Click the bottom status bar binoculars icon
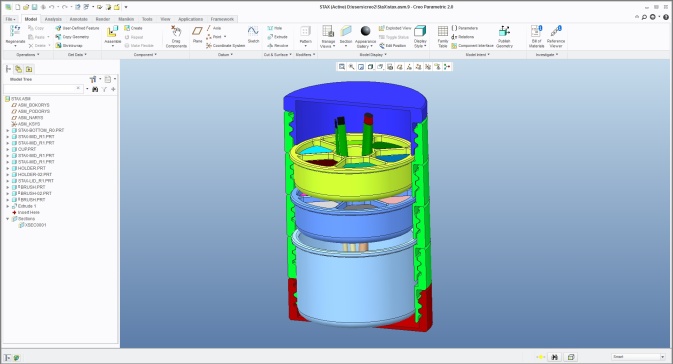The width and height of the screenshot is (673, 364). click(x=554, y=357)
